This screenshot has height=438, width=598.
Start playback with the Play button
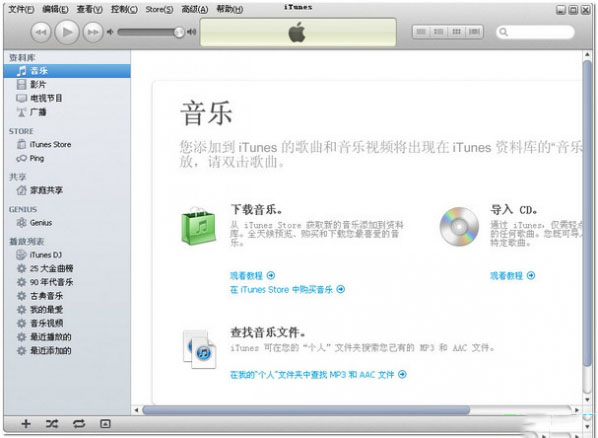coord(67,32)
